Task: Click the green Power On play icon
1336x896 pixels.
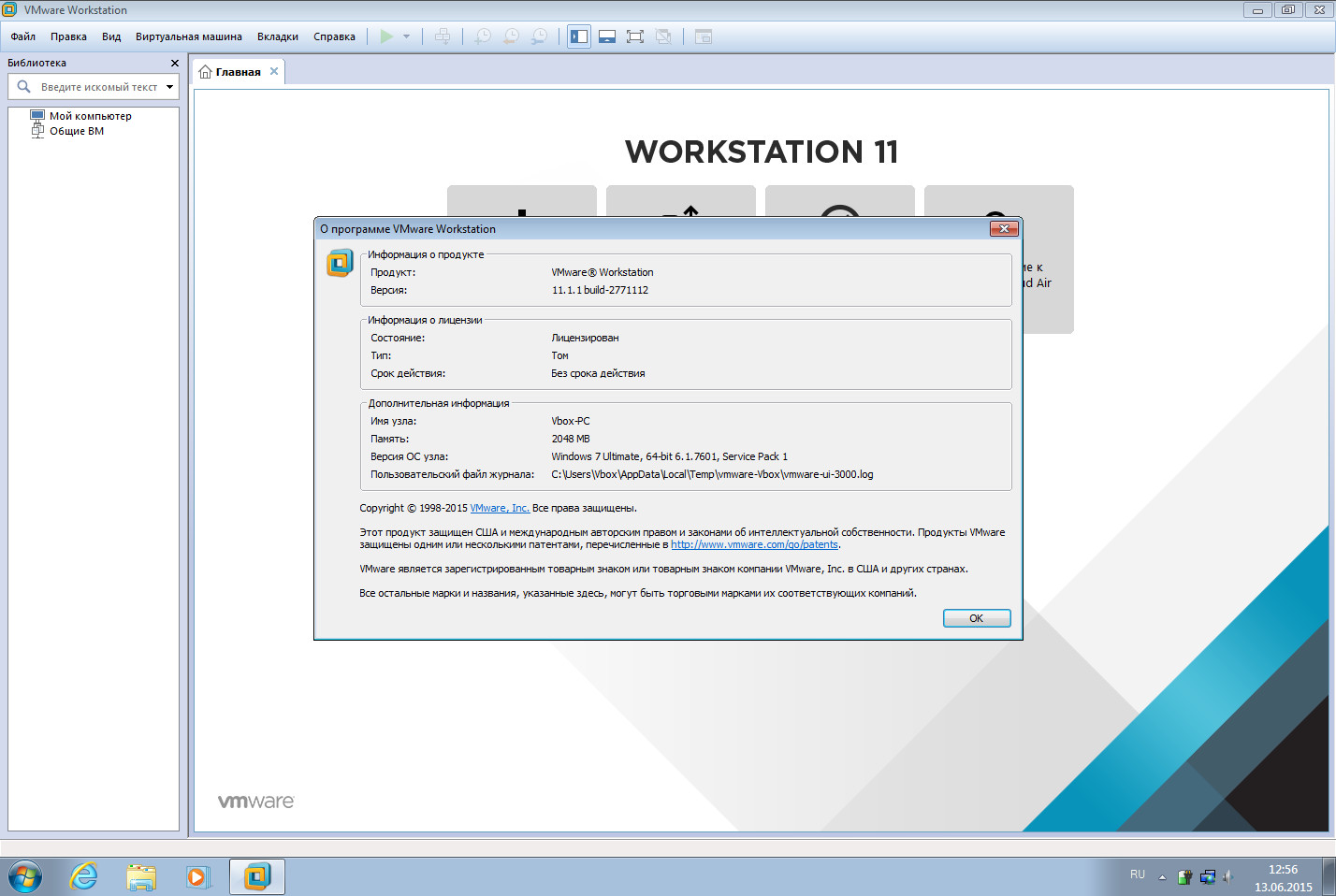Action: click(386, 36)
